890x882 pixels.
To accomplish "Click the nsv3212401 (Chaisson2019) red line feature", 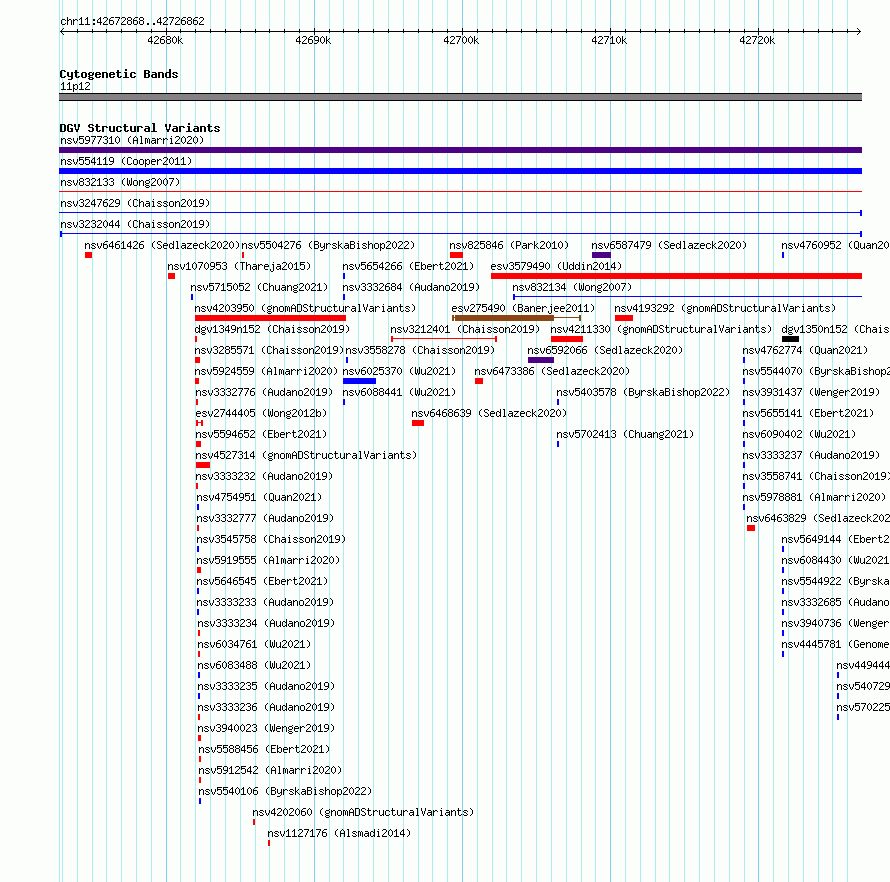I will point(444,339).
